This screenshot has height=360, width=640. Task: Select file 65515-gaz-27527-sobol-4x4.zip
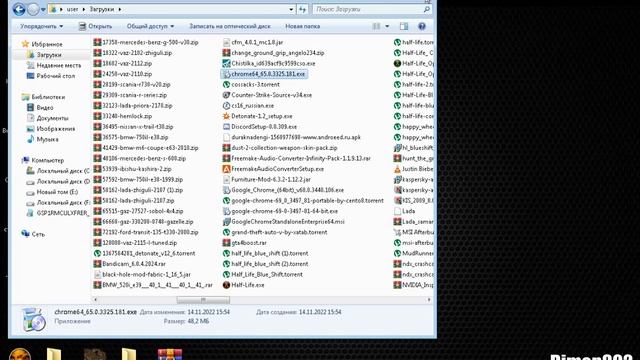tap(142, 211)
